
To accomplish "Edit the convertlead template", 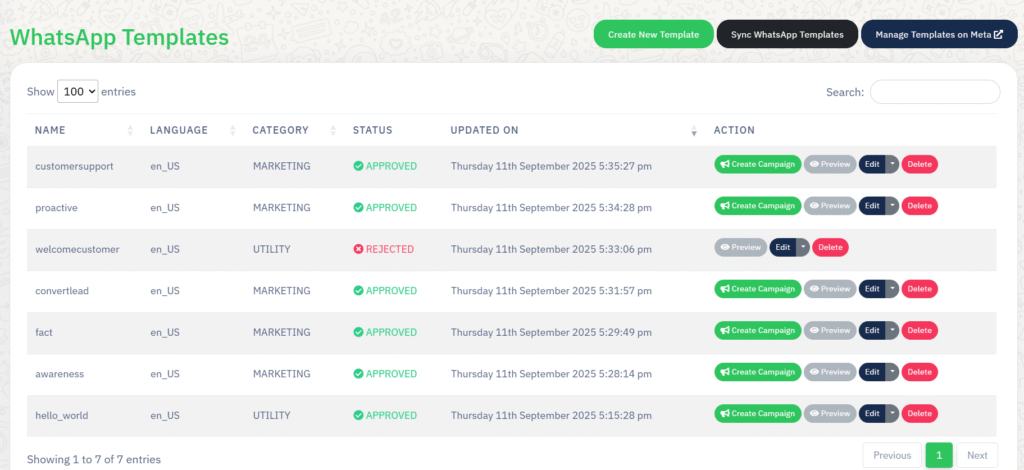I will 872,289.
